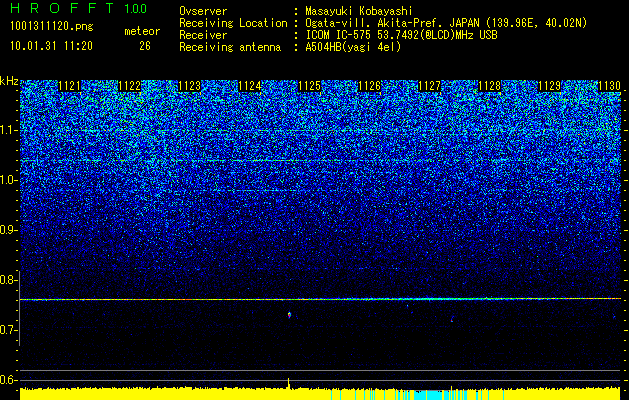Click the bright meteor echo below the carrier line near 1125
This screenshot has height=400, width=629.
289,315
